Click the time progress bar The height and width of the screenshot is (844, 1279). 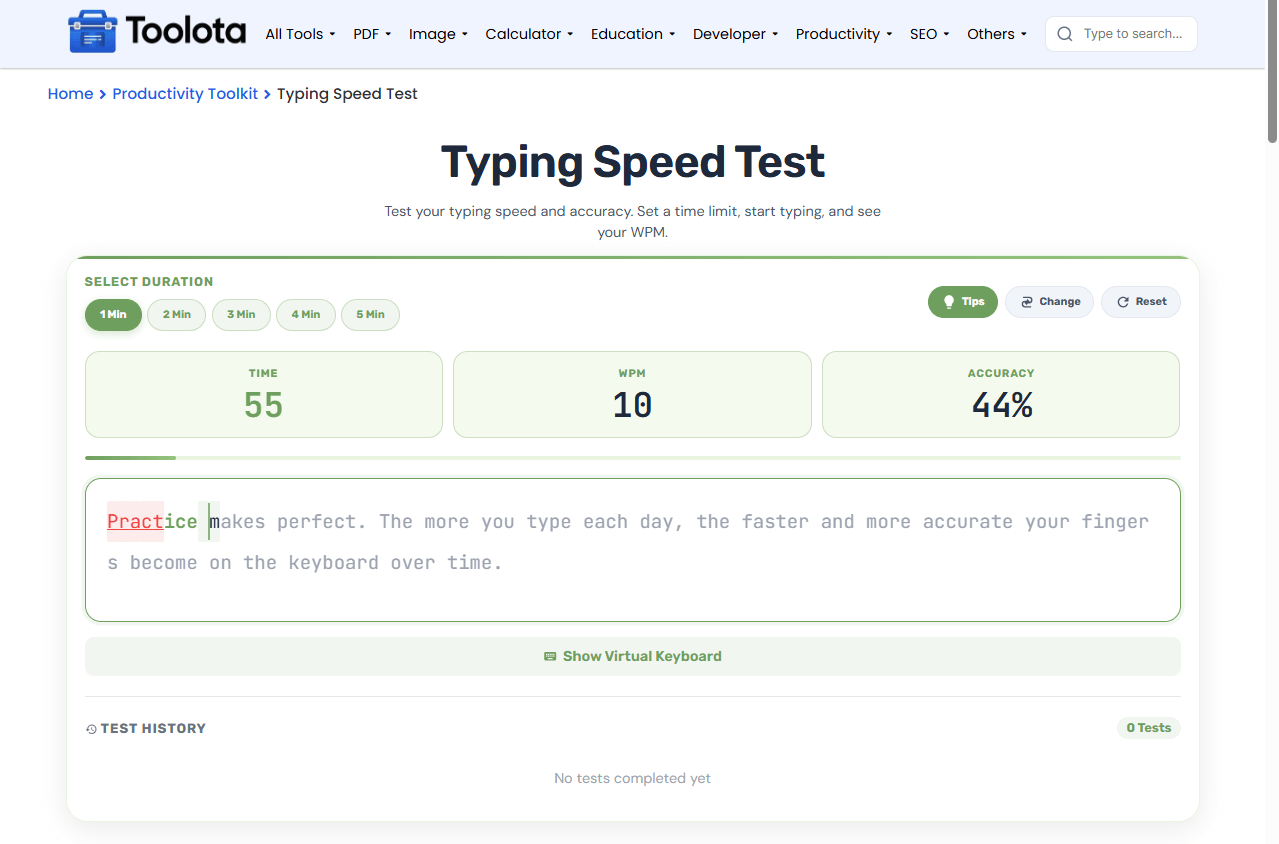coord(633,458)
